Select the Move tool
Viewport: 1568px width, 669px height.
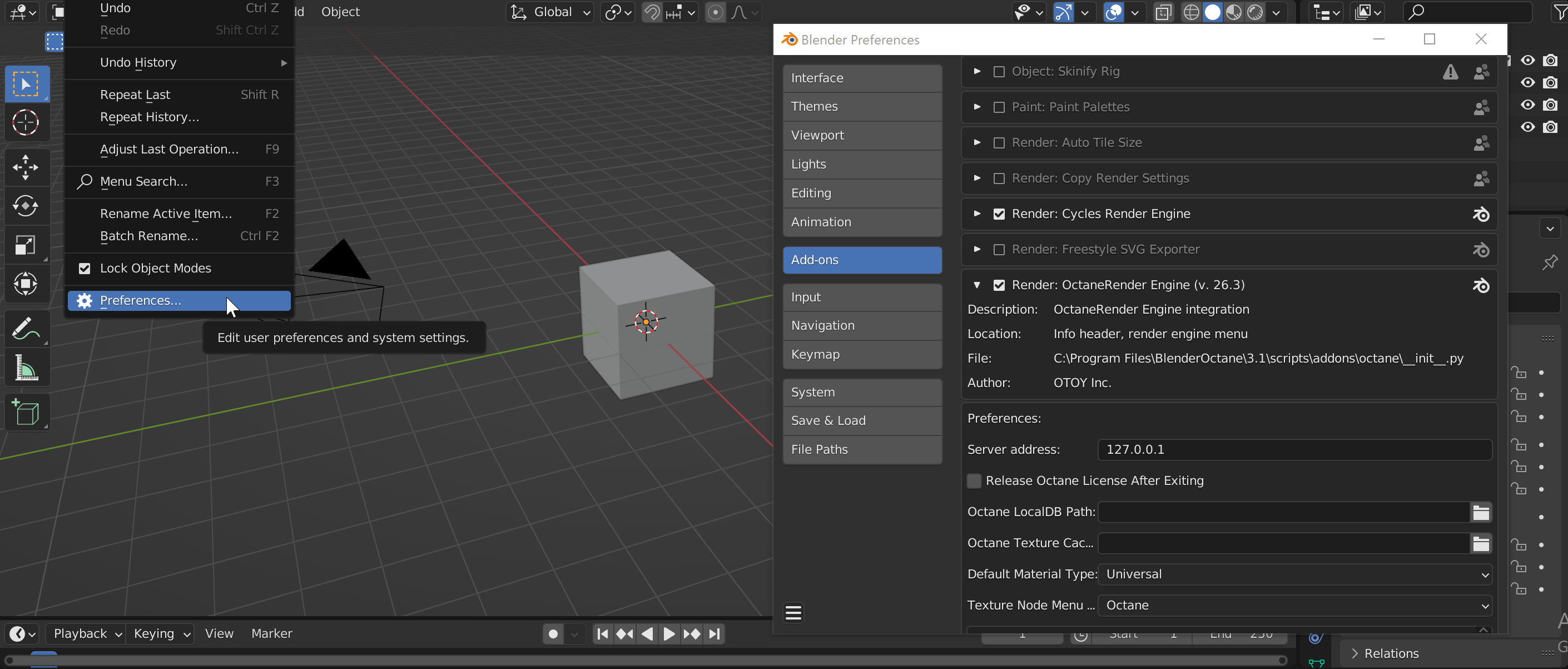(26, 167)
